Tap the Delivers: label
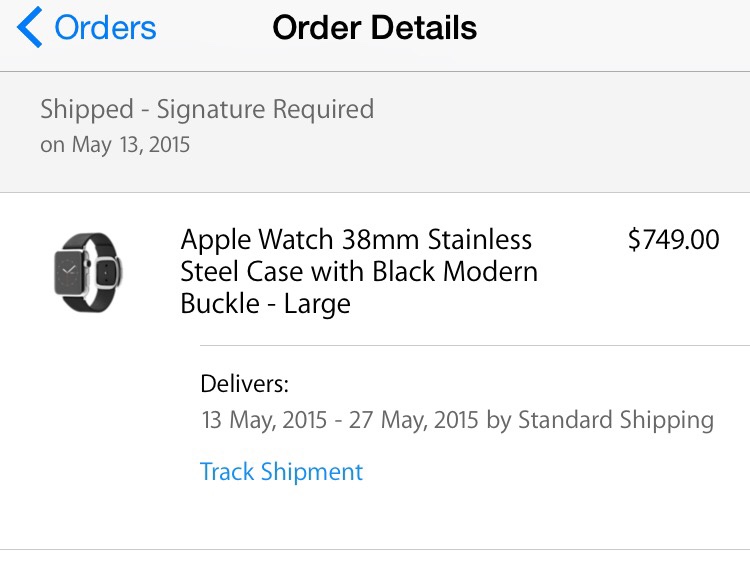 244,384
